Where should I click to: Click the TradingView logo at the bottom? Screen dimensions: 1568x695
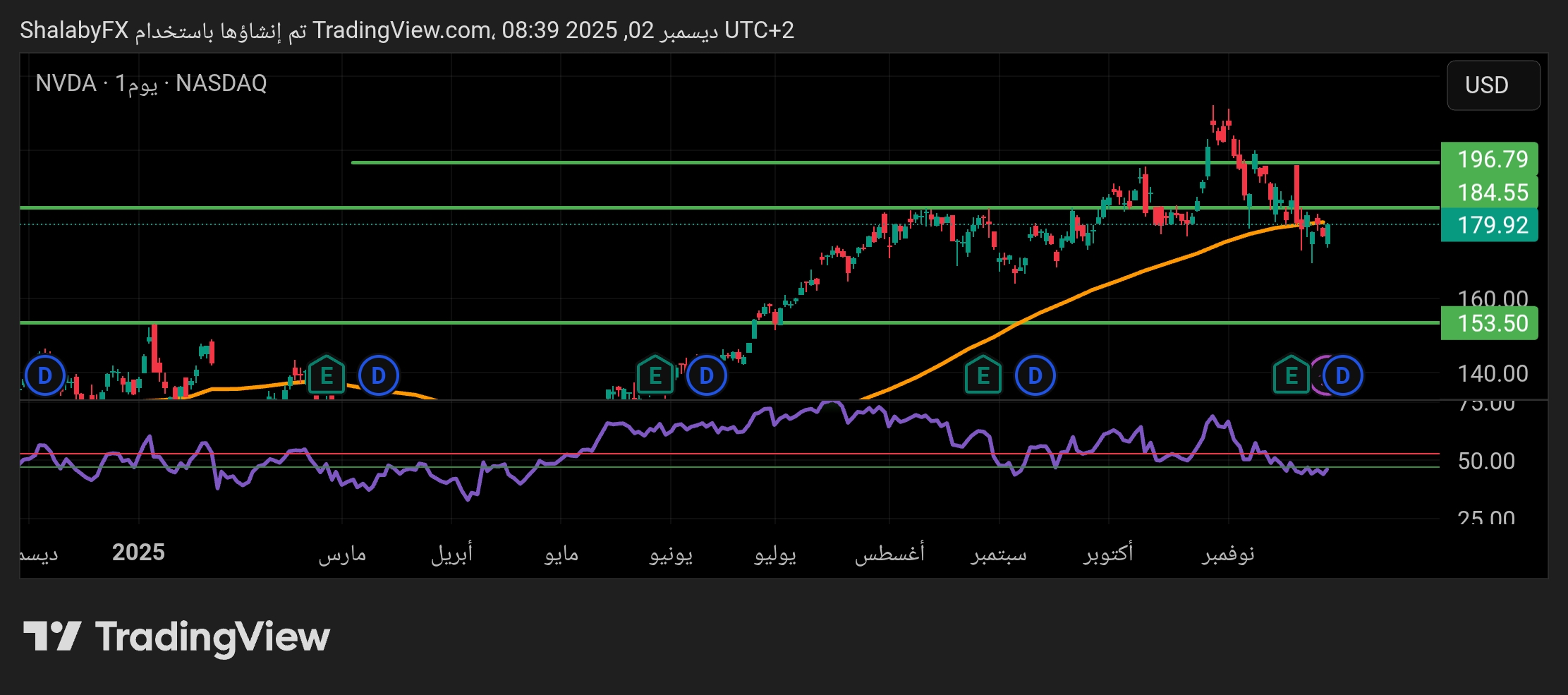coord(176,636)
